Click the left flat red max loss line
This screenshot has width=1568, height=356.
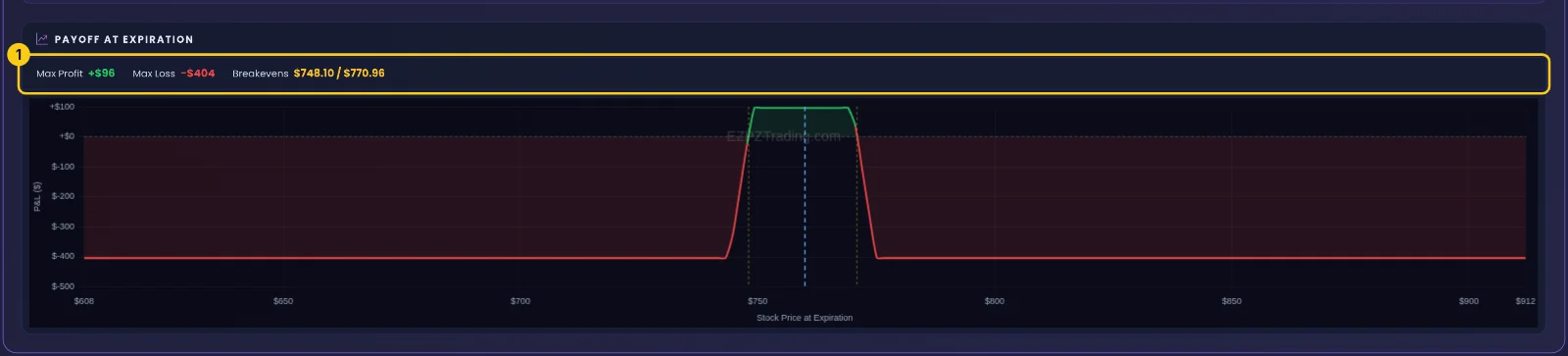pos(404,258)
